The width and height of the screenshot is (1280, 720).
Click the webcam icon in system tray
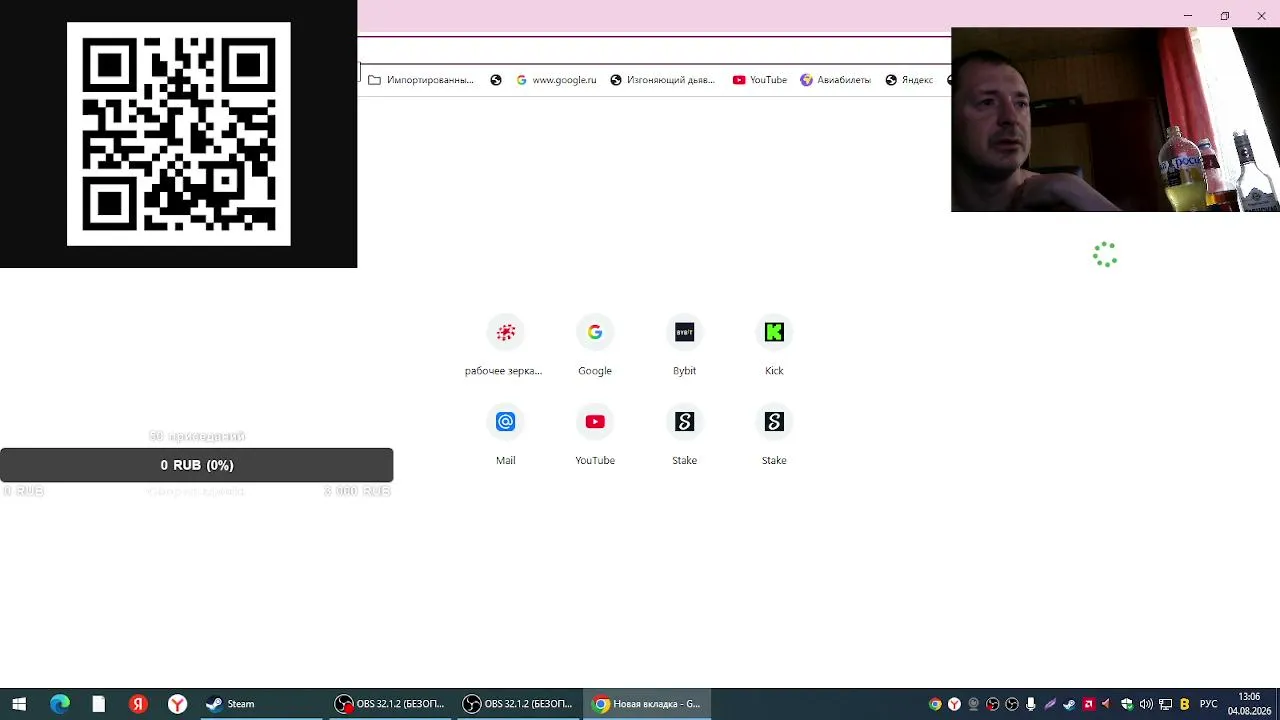coord(973,704)
